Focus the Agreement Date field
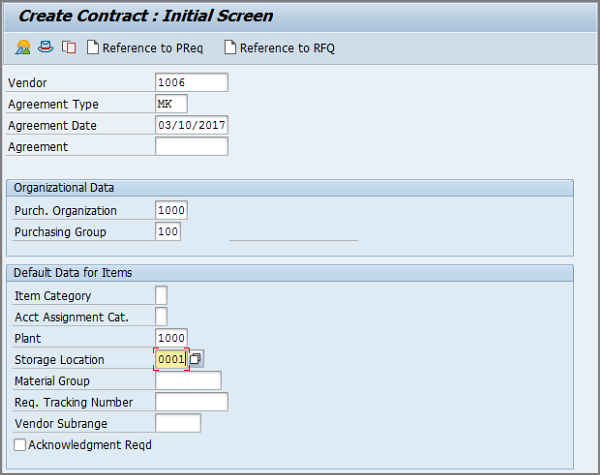The height and width of the screenshot is (475, 600). tap(192, 126)
